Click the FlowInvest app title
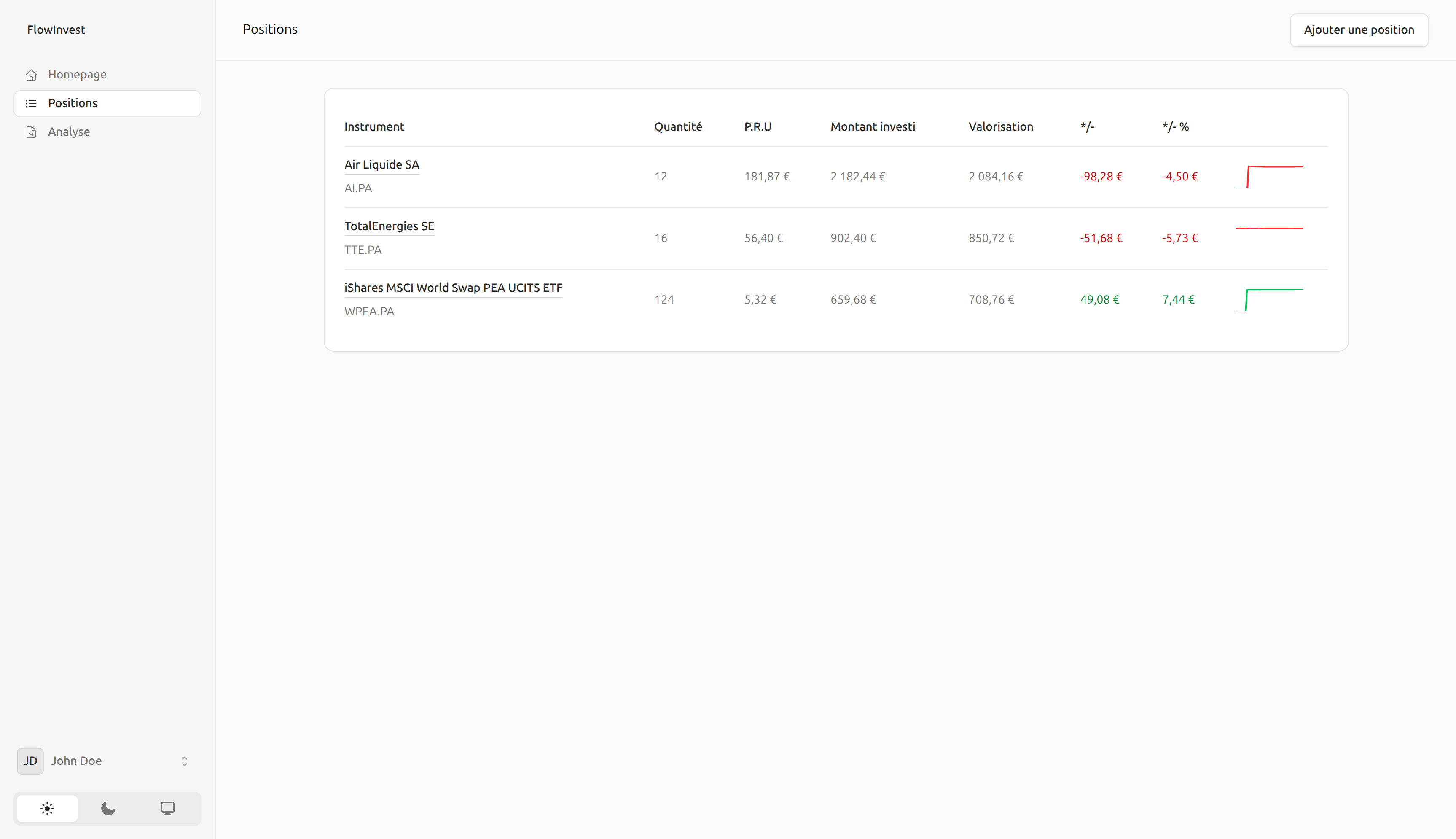1456x839 pixels. pyautogui.click(x=56, y=30)
